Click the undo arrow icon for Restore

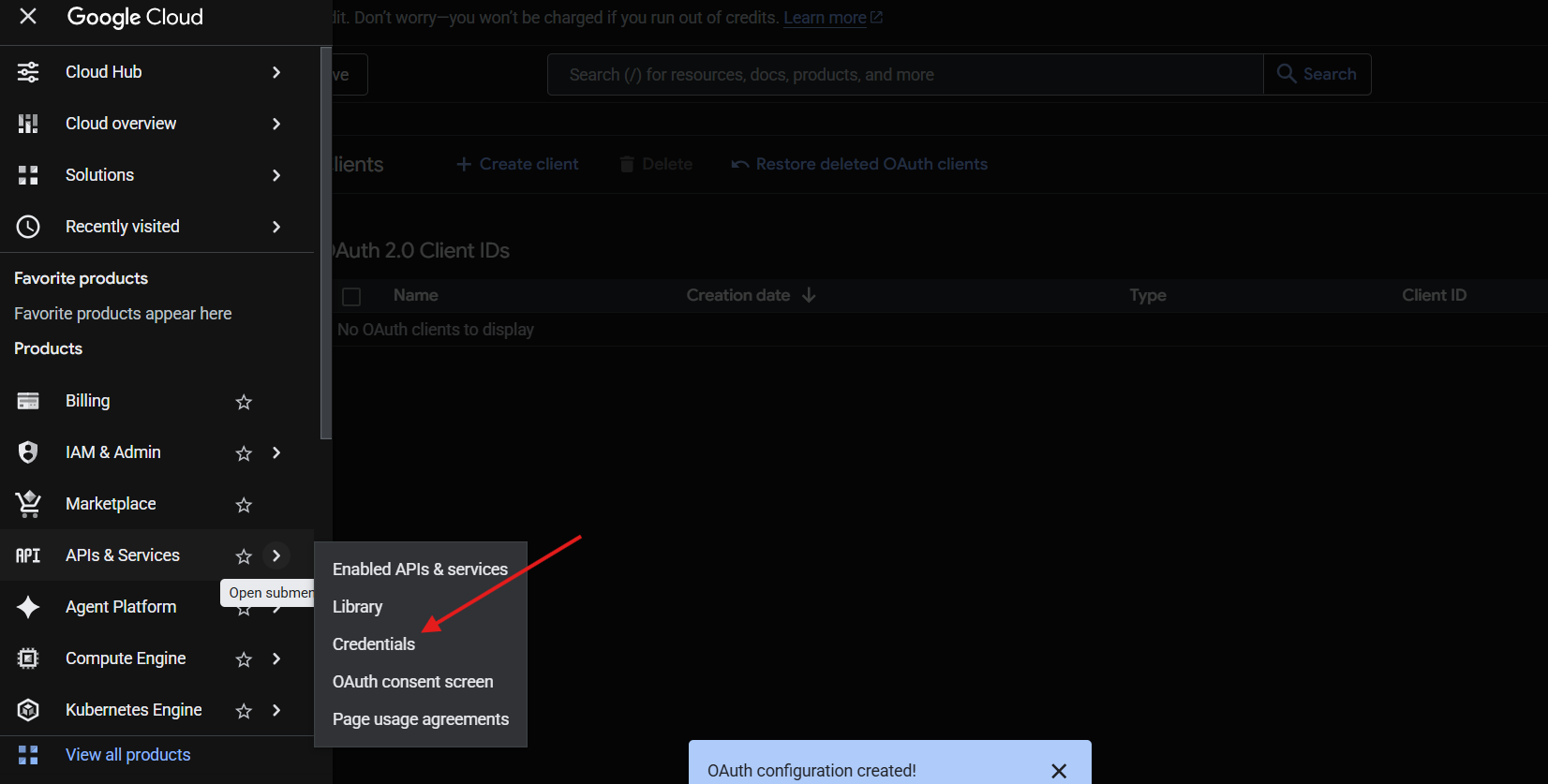point(740,164)
